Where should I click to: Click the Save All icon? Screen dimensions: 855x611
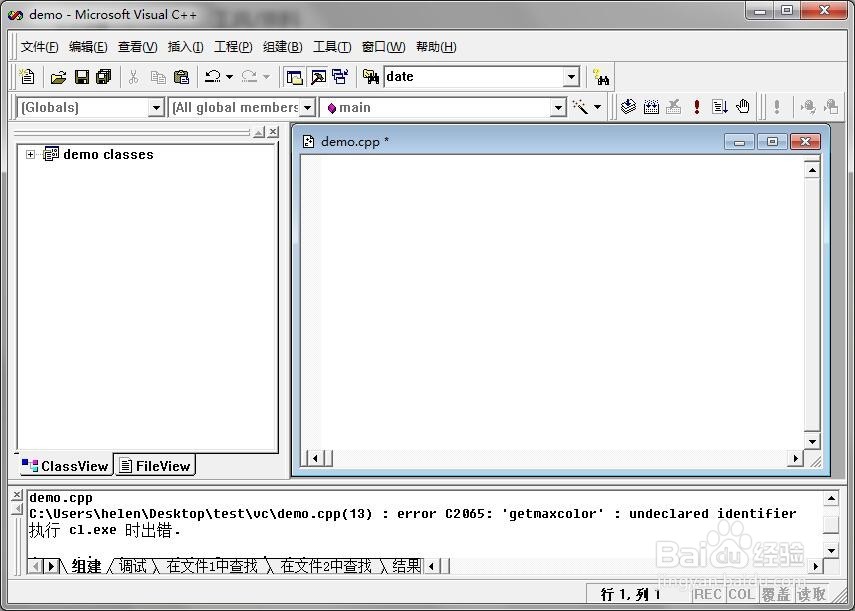click(104, 77)
